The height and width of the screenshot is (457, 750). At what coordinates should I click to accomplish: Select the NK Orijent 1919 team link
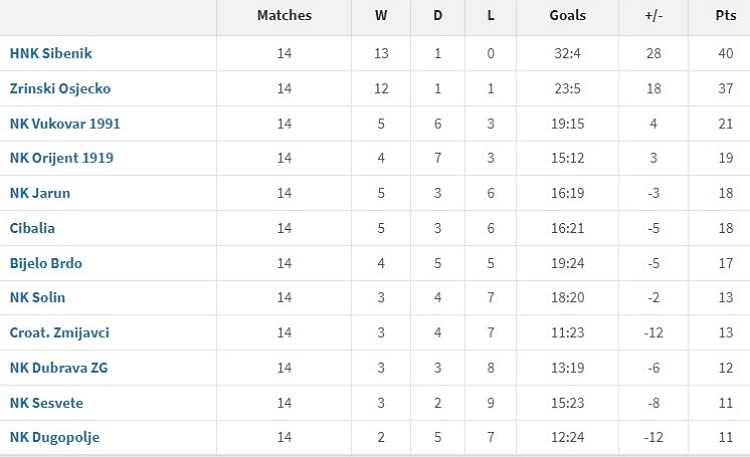point(61,158)
